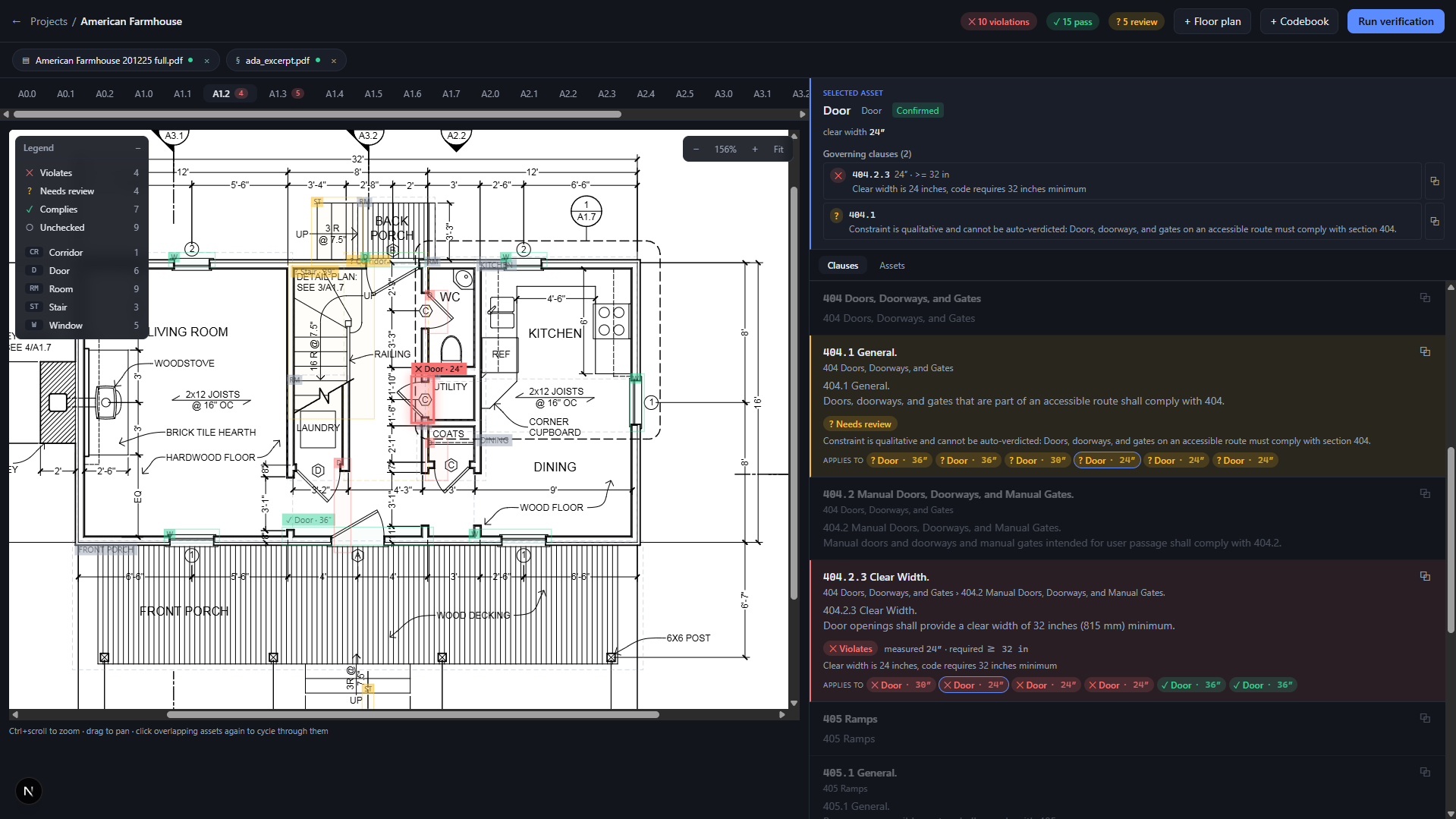The image size is (1456, 819).
Task: Toggle Window asset type in legend
Action: point(82,326)
